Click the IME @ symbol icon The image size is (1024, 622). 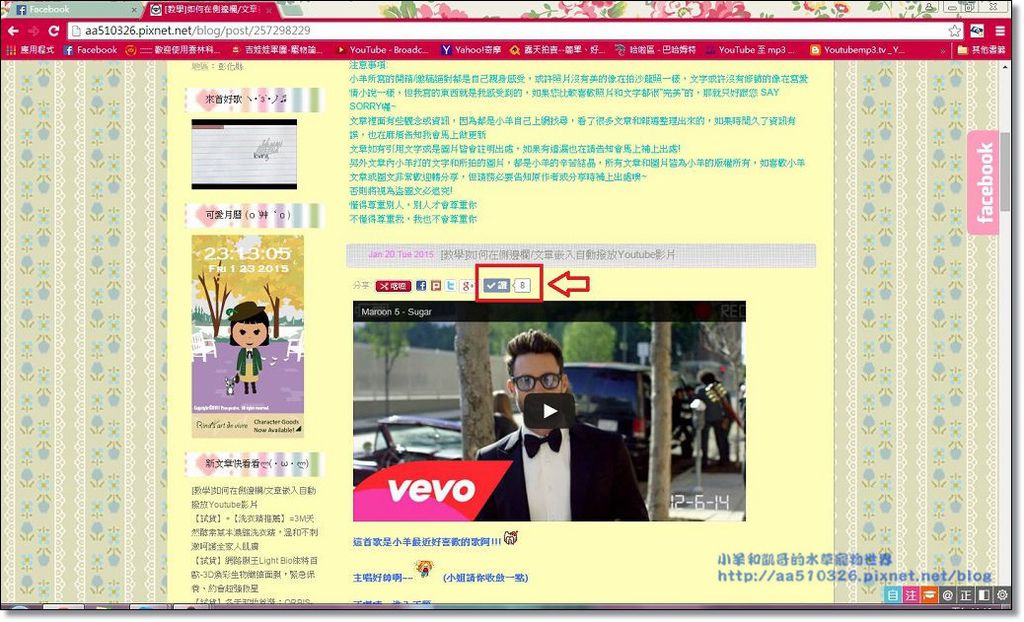pos(948,595)
